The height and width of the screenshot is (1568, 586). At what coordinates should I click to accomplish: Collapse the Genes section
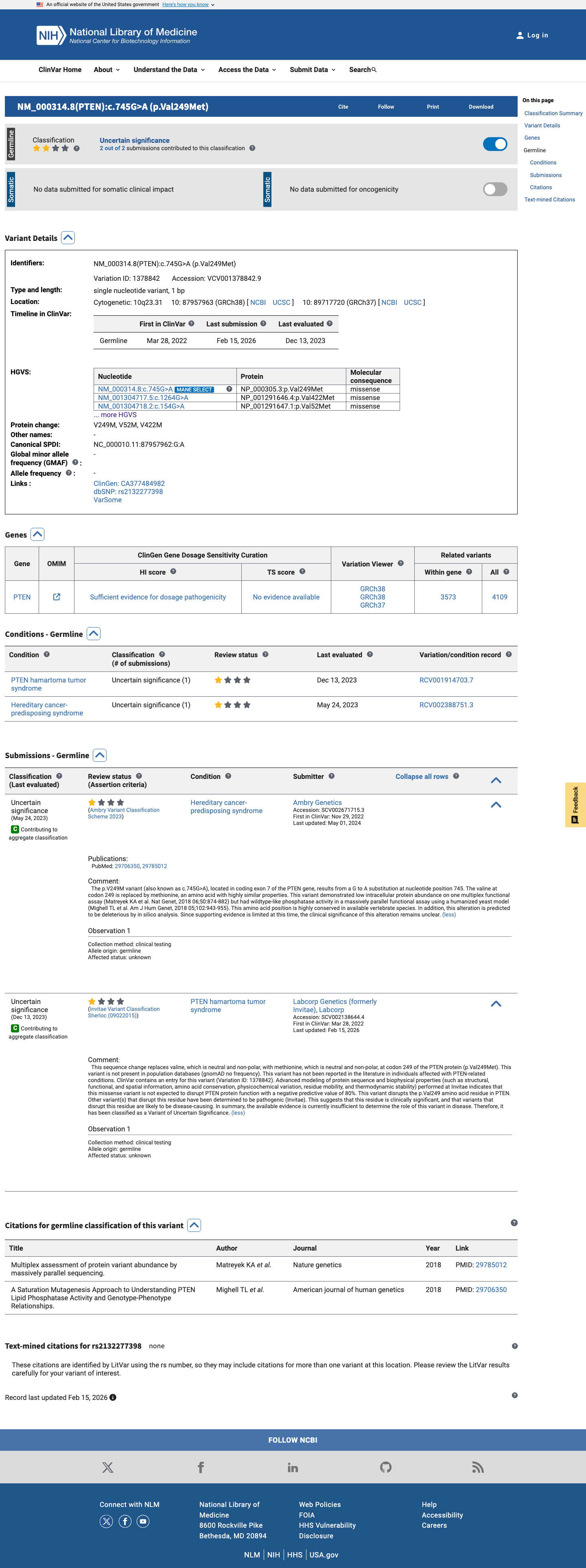click(37, 534)
